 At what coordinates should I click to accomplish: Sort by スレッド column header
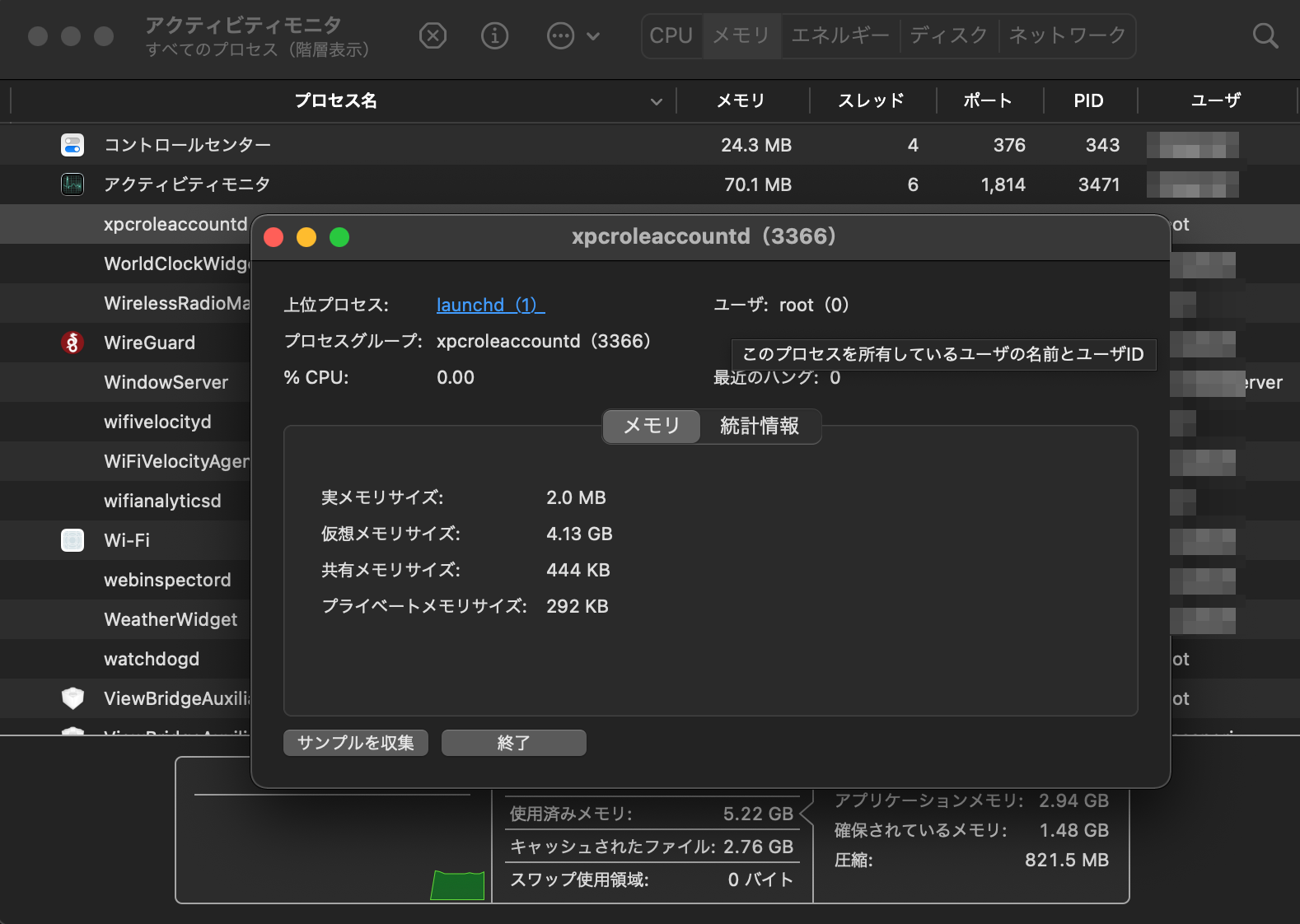[x=872, y=100]
